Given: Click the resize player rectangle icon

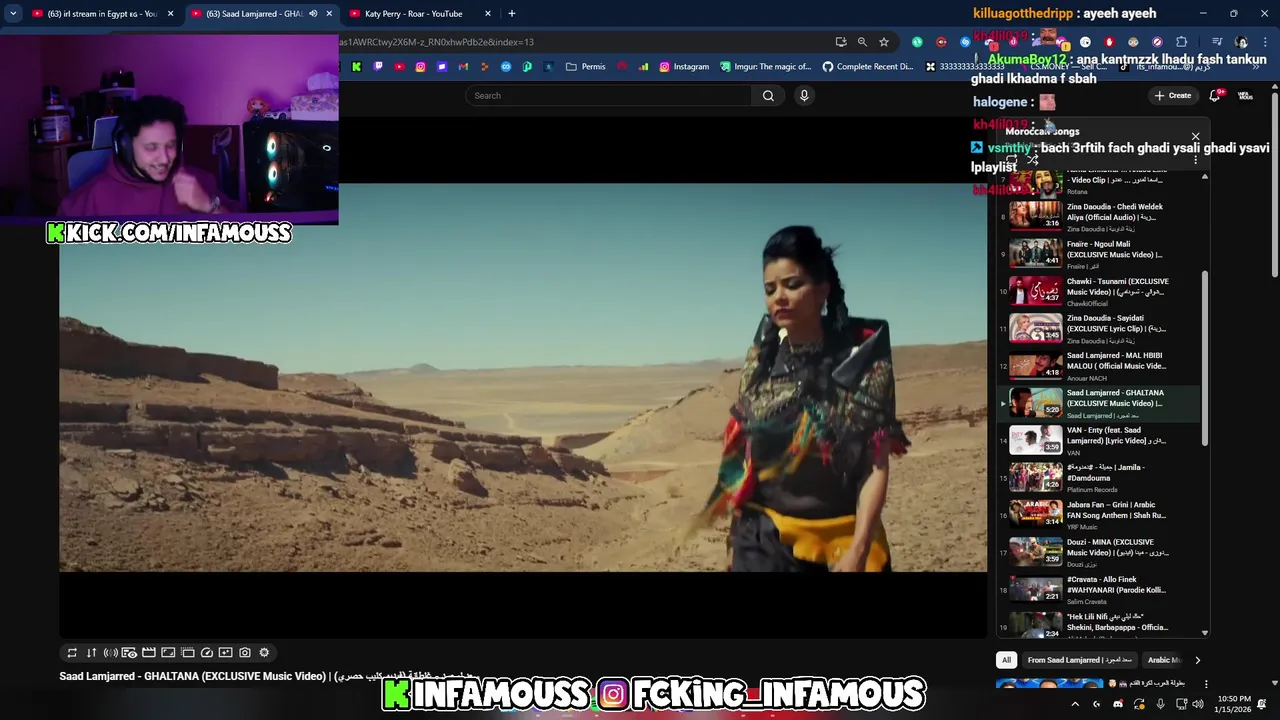Looking at the screenshot, I should click(x=168, y=653).
